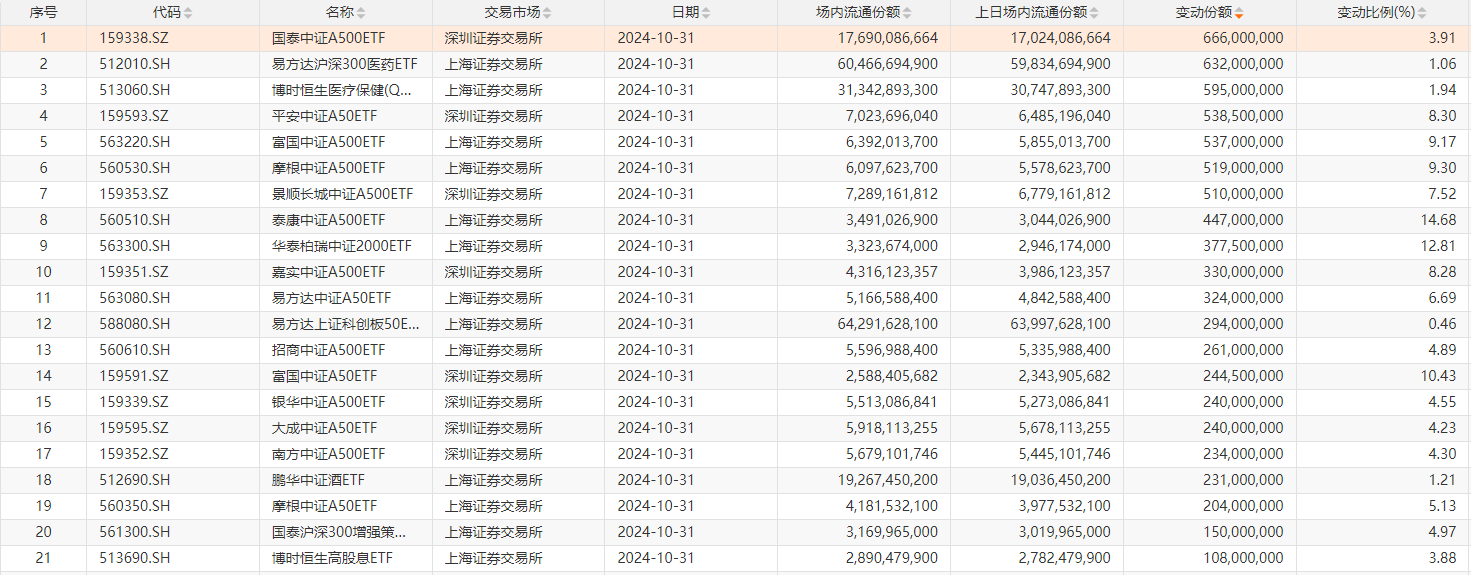Select code 563220.SH
This screenshot has height=575, width=1471.
(134, 142)
